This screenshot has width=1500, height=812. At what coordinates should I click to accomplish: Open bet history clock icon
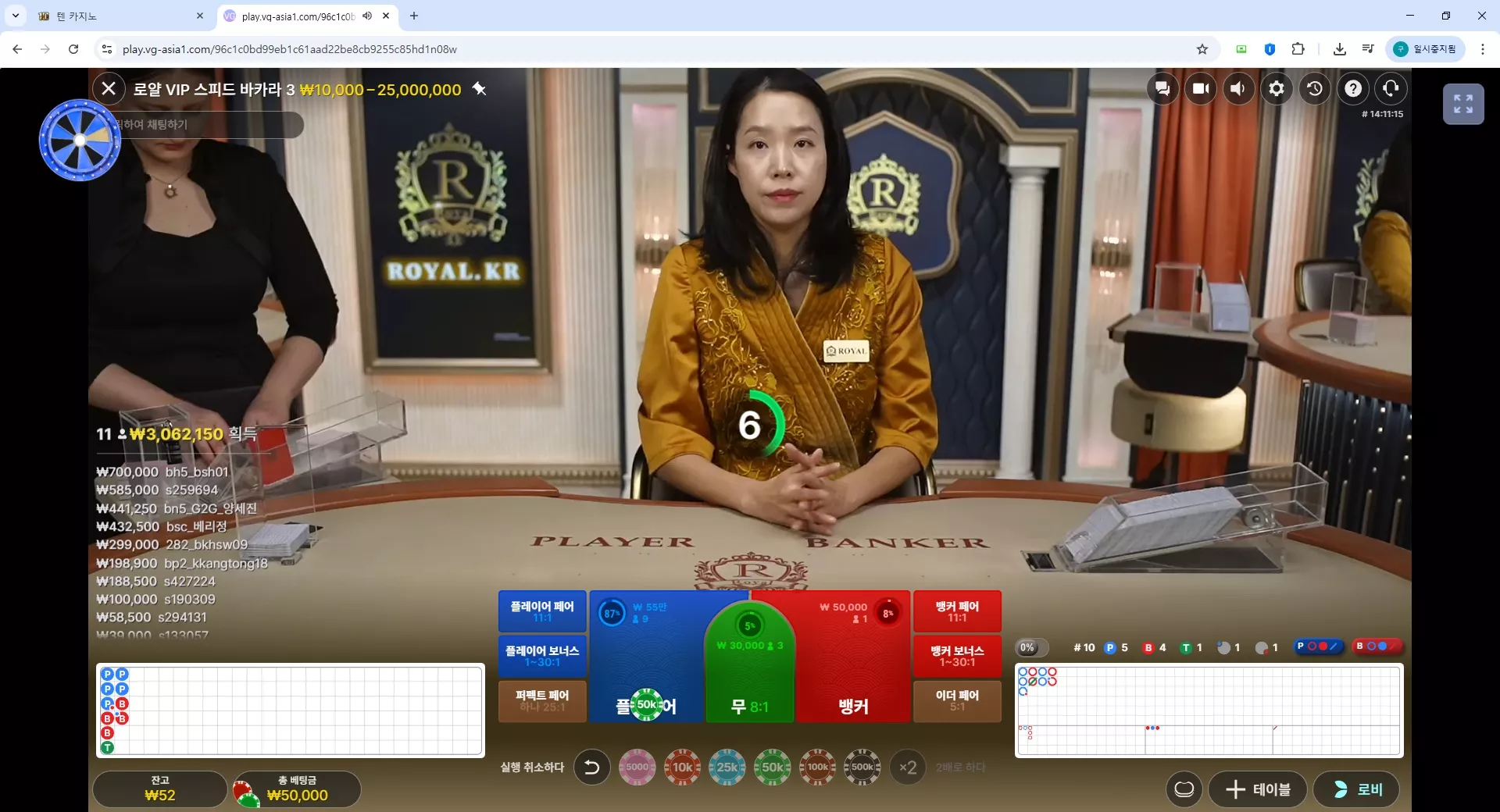point(1315,89)
